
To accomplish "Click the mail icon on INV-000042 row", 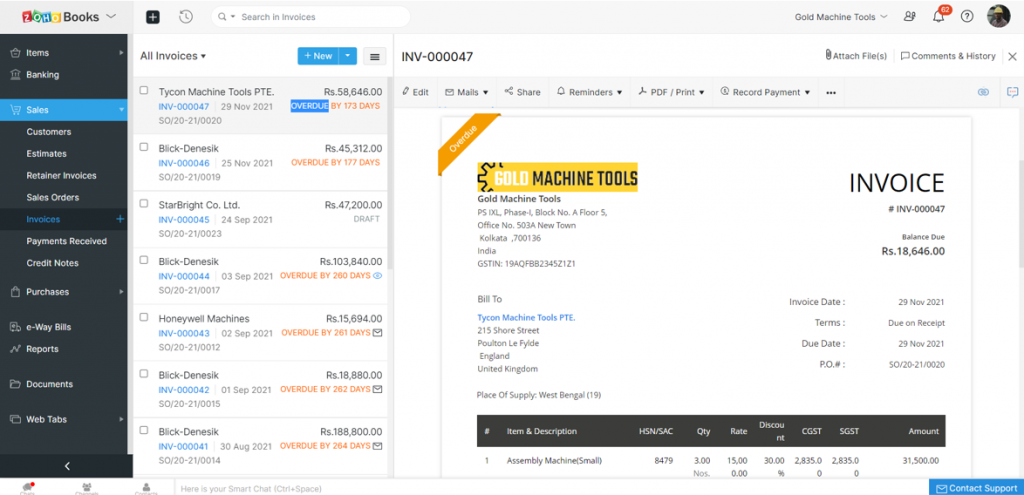I will (377, 389).
